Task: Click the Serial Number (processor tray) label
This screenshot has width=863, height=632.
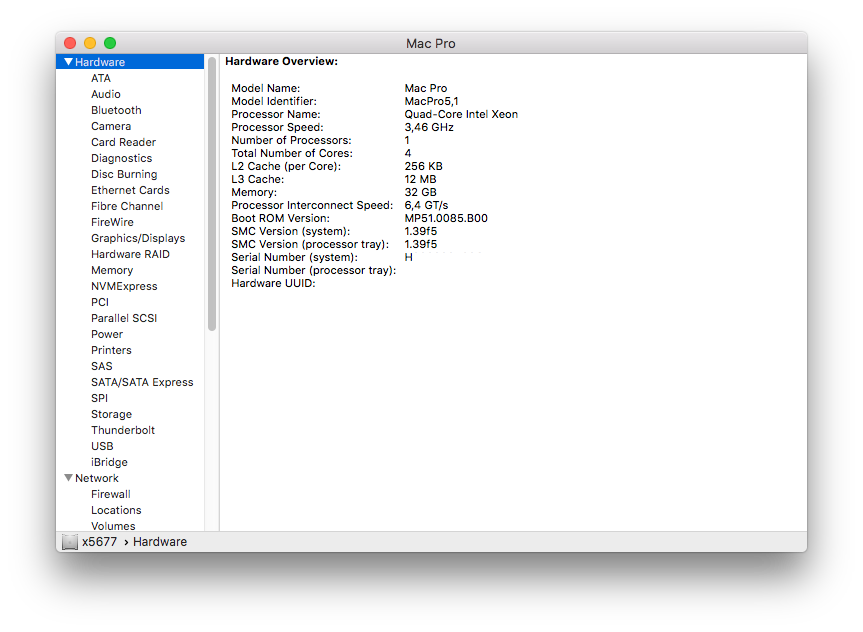Action: 313,270
